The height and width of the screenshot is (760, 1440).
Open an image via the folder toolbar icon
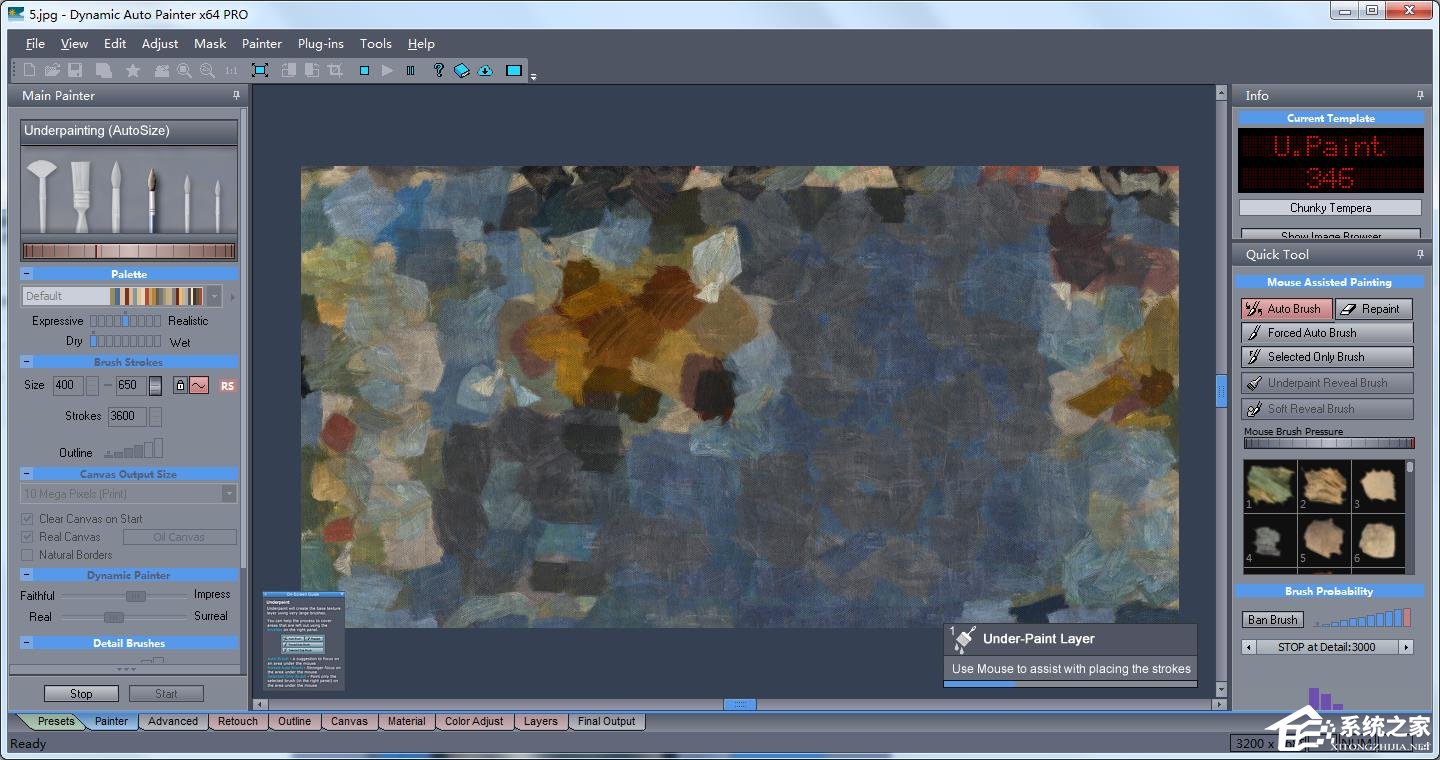click(52, 70)
